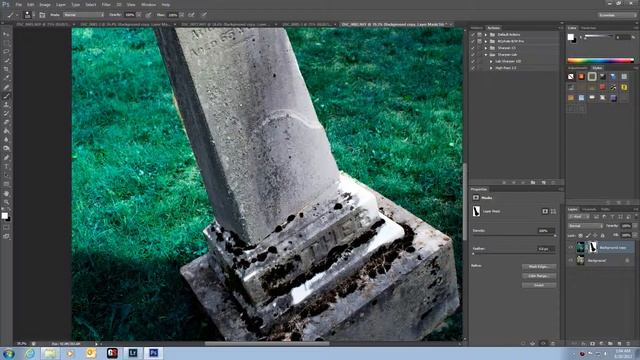Expand the Default Actions set
Viewport: 640px width, 360px height.
486,35
